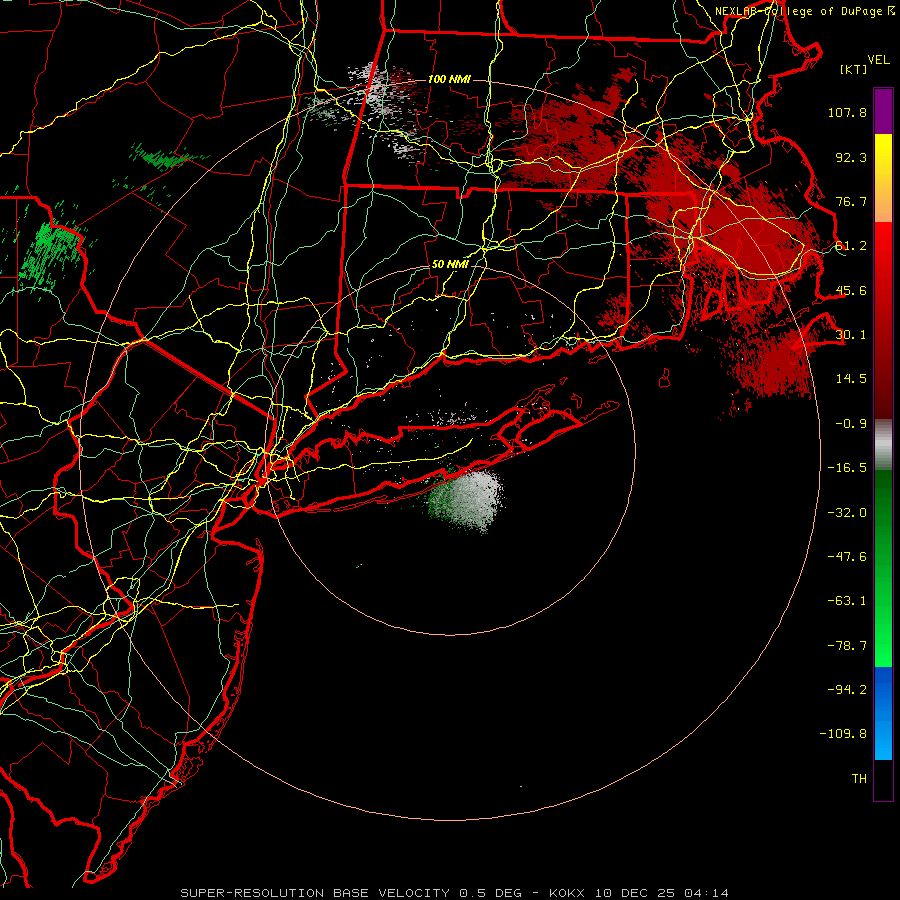Viewport: 900px width, 900px height.
Task: Click the -32.0 legend value
Action: click(847, 513)
